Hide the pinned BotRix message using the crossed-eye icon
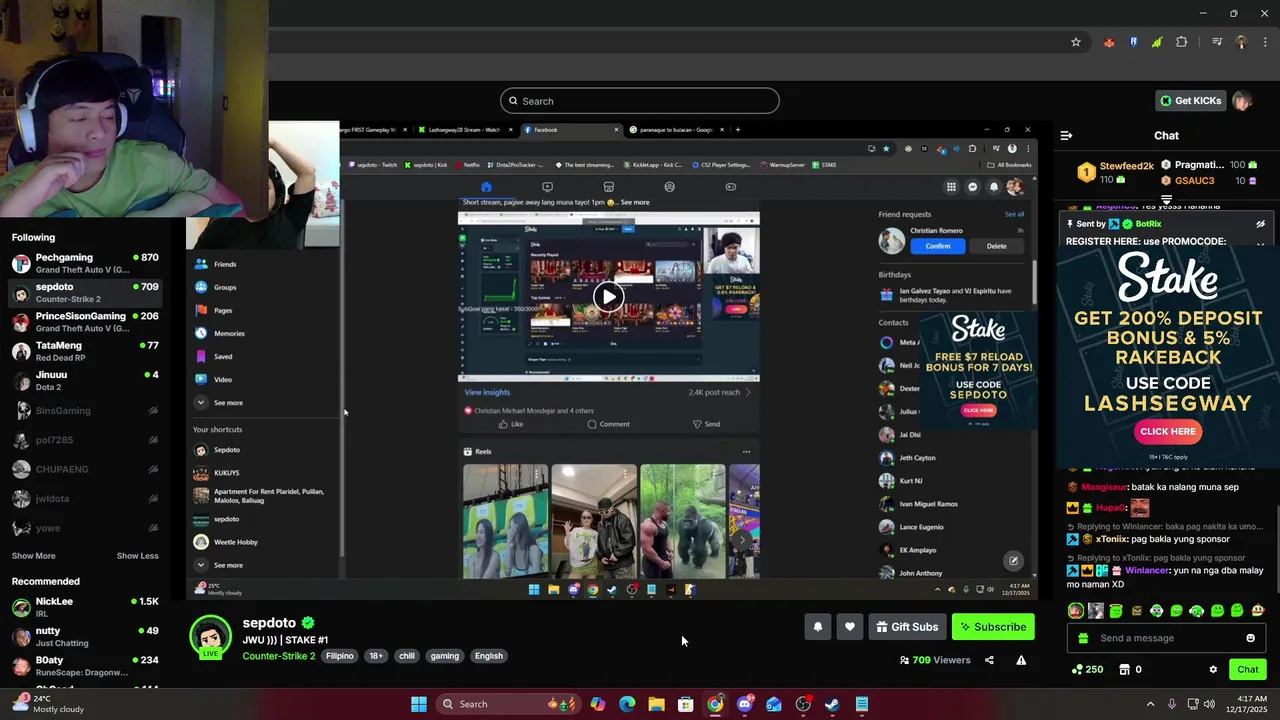 (x=1260, y=224)
